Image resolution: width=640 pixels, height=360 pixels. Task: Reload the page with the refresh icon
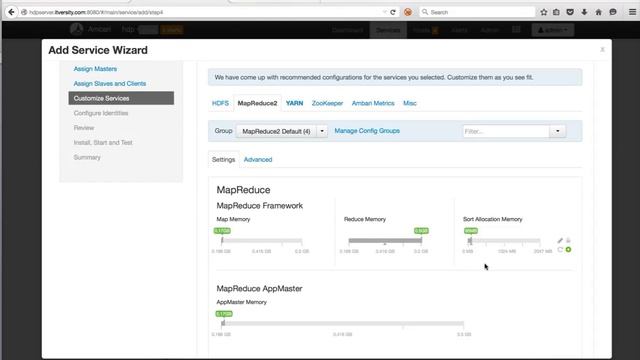tap(393, 12)
